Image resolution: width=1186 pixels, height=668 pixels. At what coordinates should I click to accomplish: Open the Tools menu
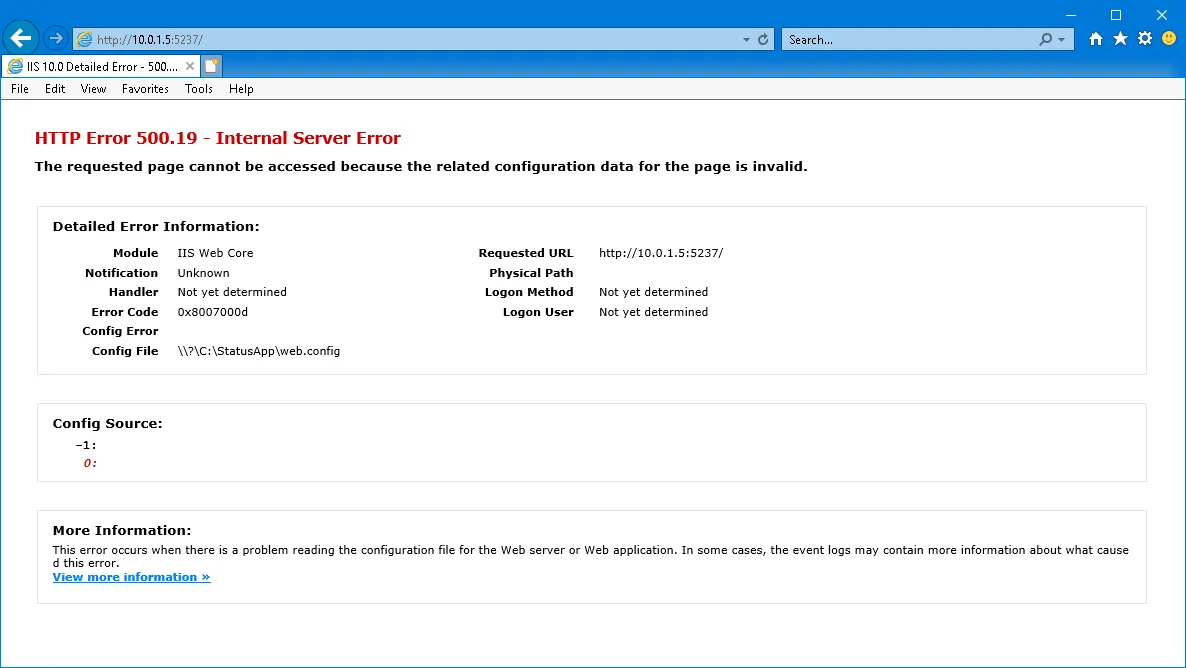pos(199,89)
